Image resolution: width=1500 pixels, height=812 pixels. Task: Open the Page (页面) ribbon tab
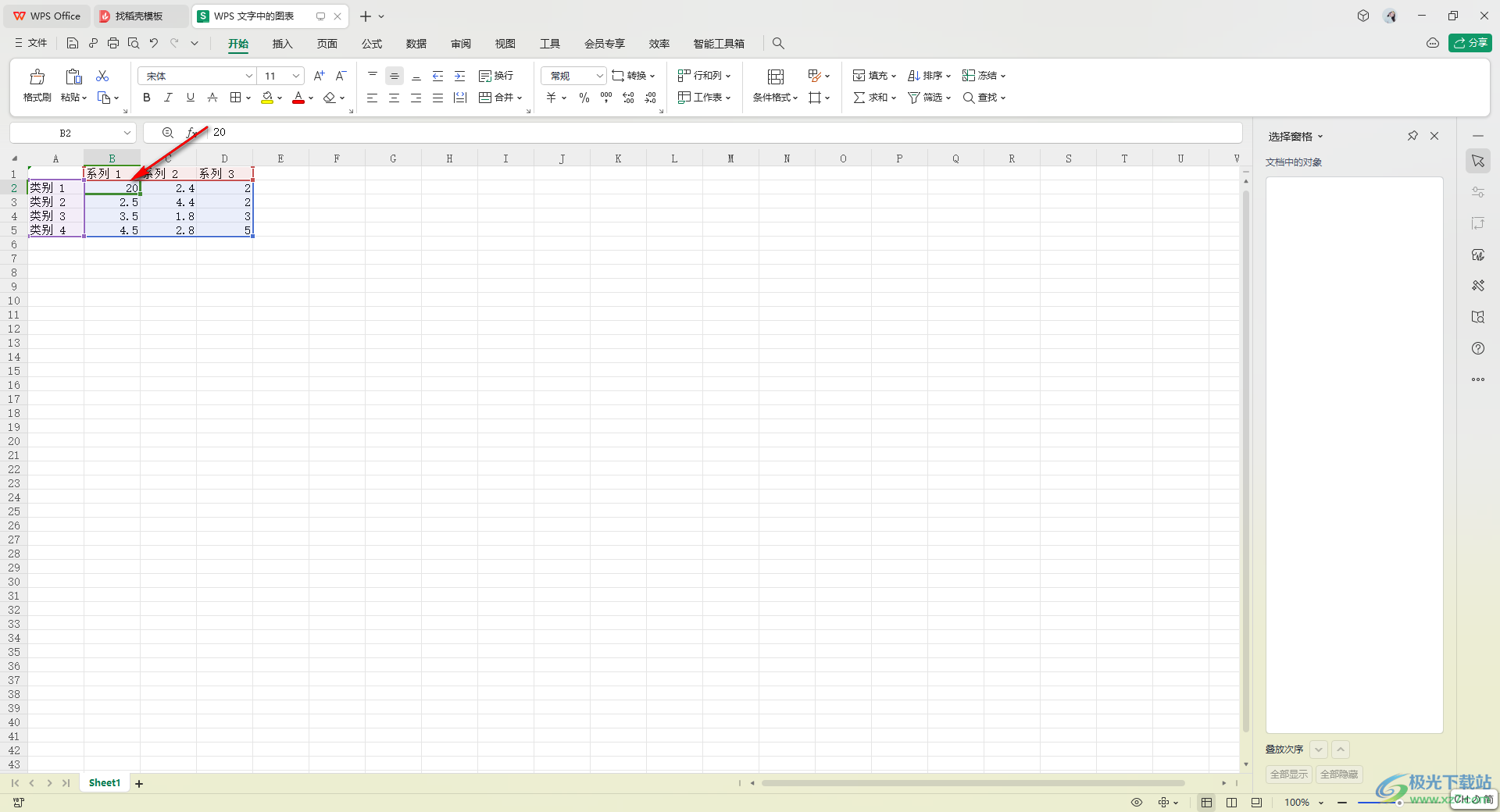coord(327,44)
